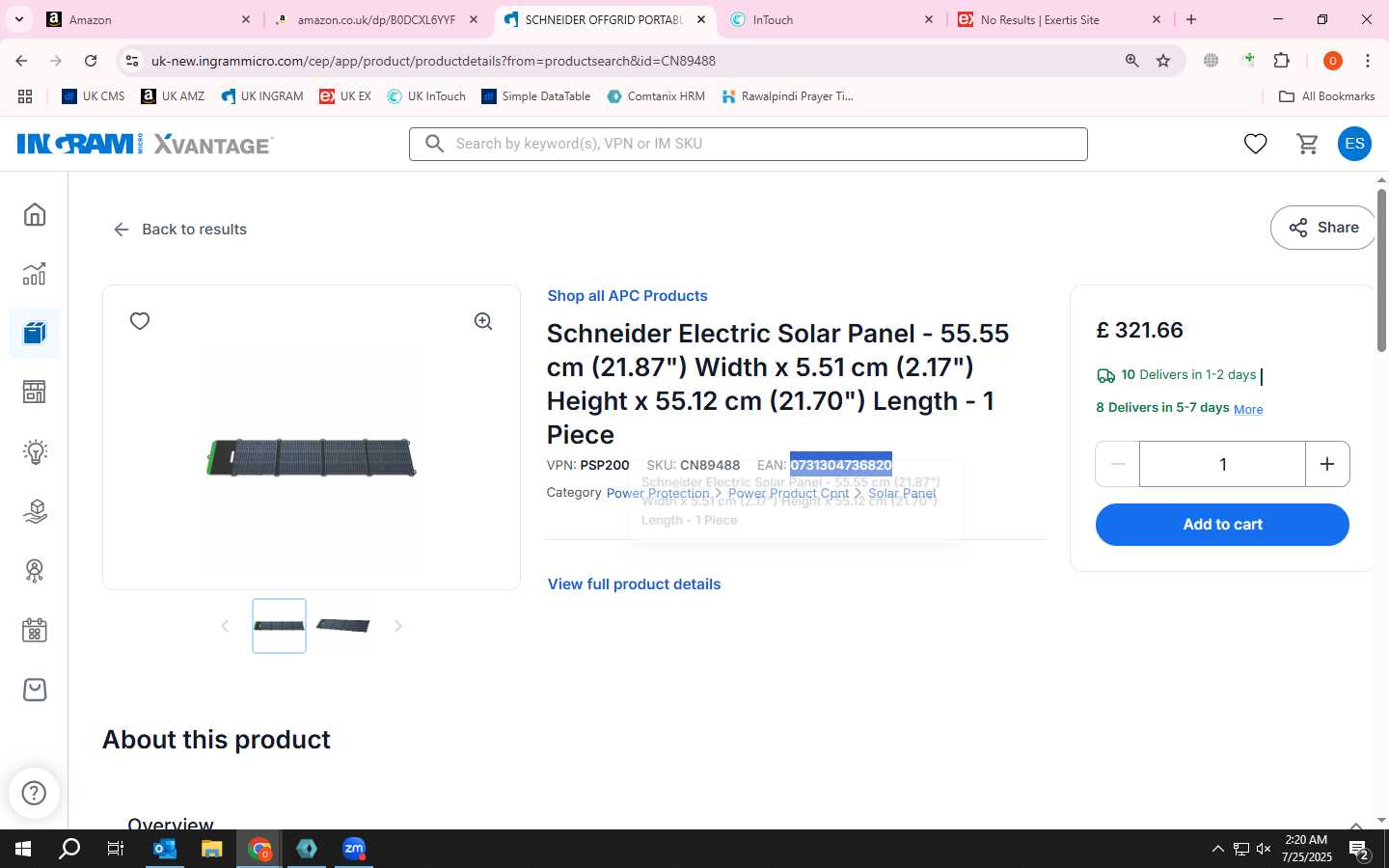Open the calendar icon in left sidebar
Viewport: 1389px width, 868px height.
[35, 630]
